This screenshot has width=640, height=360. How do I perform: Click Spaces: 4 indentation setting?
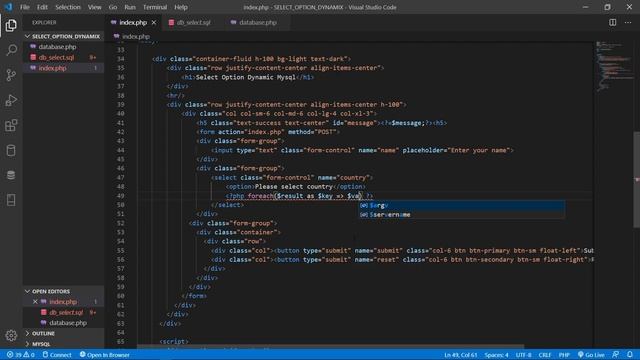(x=496, y=355)
